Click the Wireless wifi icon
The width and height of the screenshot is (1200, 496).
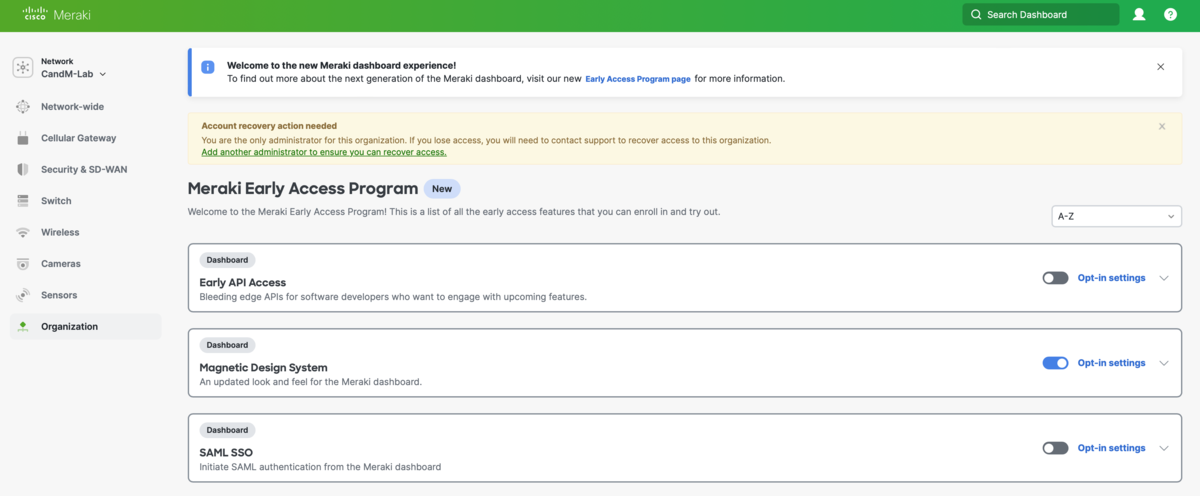[x=23, y=233]
